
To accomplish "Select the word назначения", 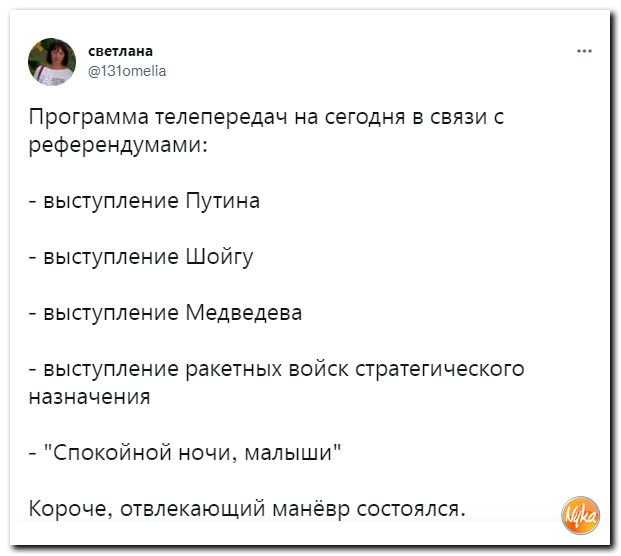I will point(90,397).
